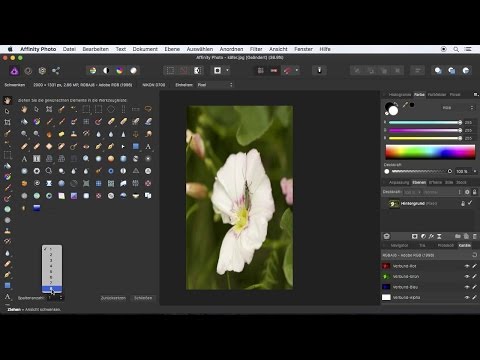Open the Apple menu

click(10, 49)
